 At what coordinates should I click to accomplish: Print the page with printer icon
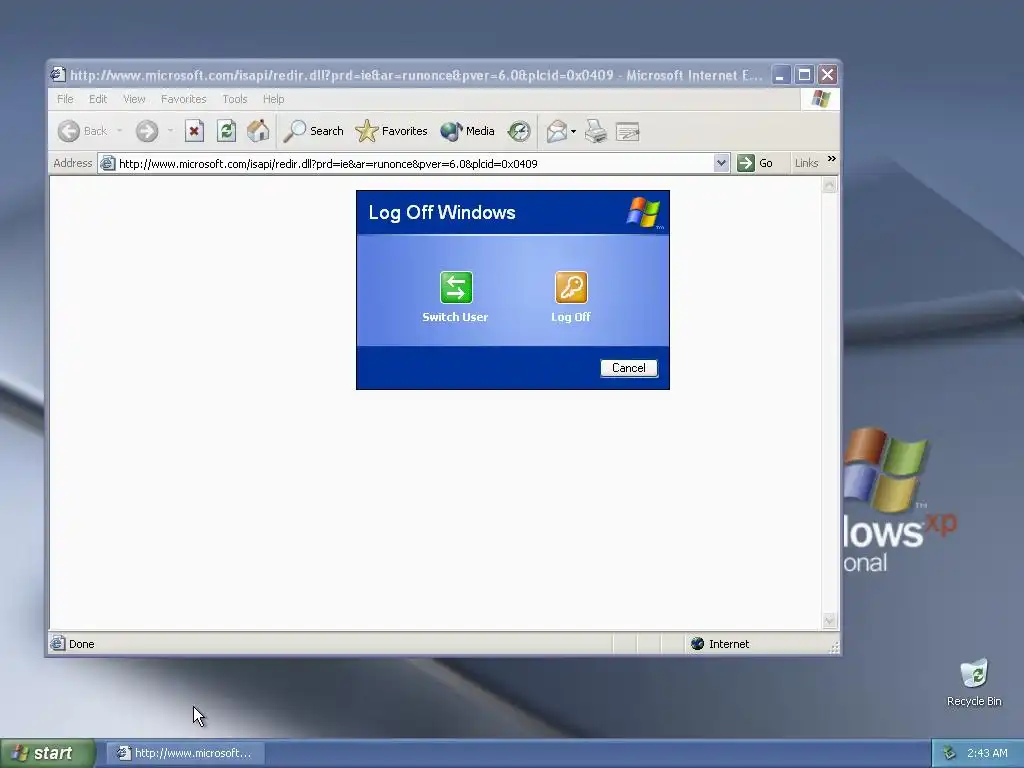click(x=596, y=131)
